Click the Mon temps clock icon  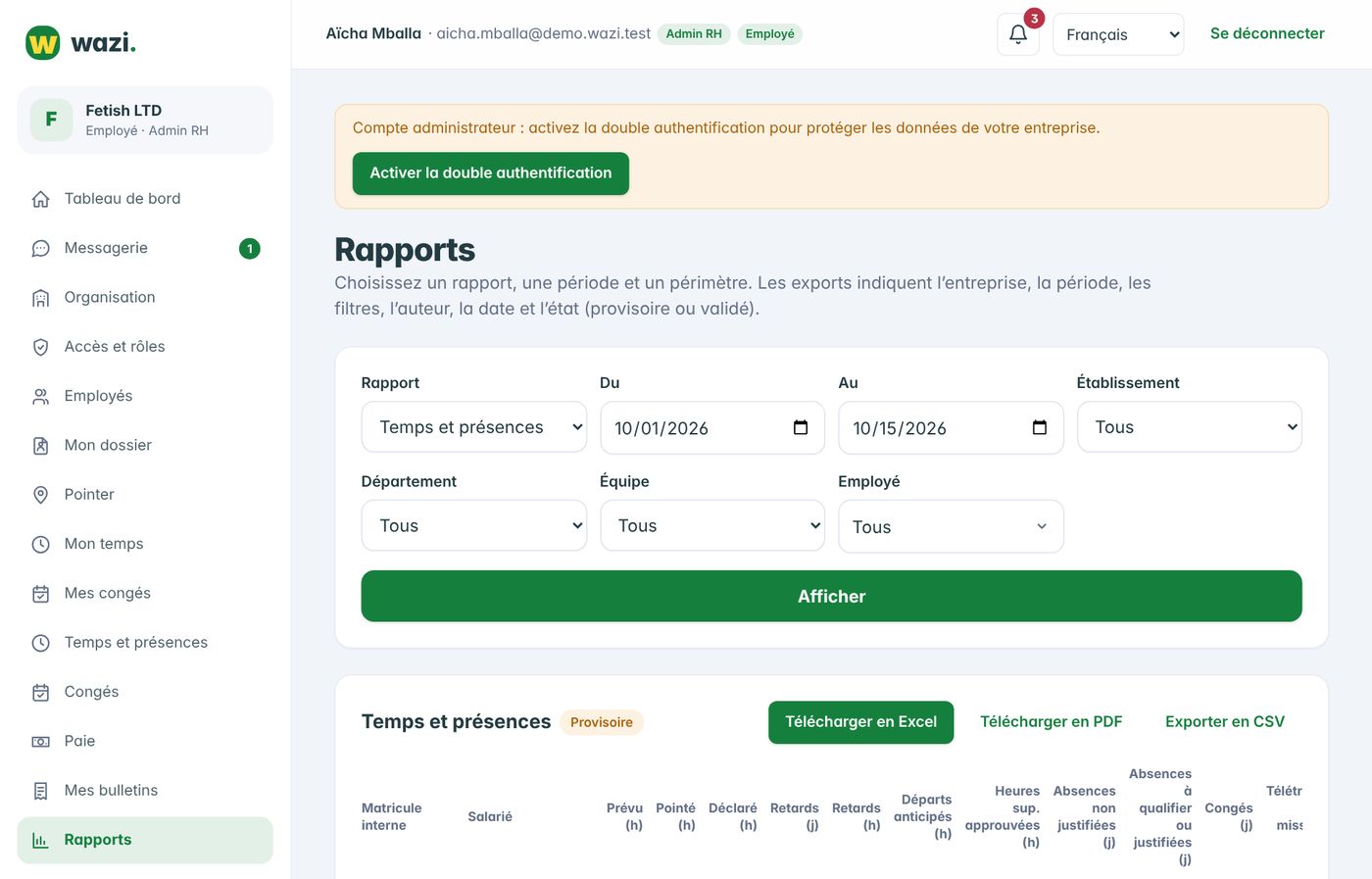click(x=41, y=545)
